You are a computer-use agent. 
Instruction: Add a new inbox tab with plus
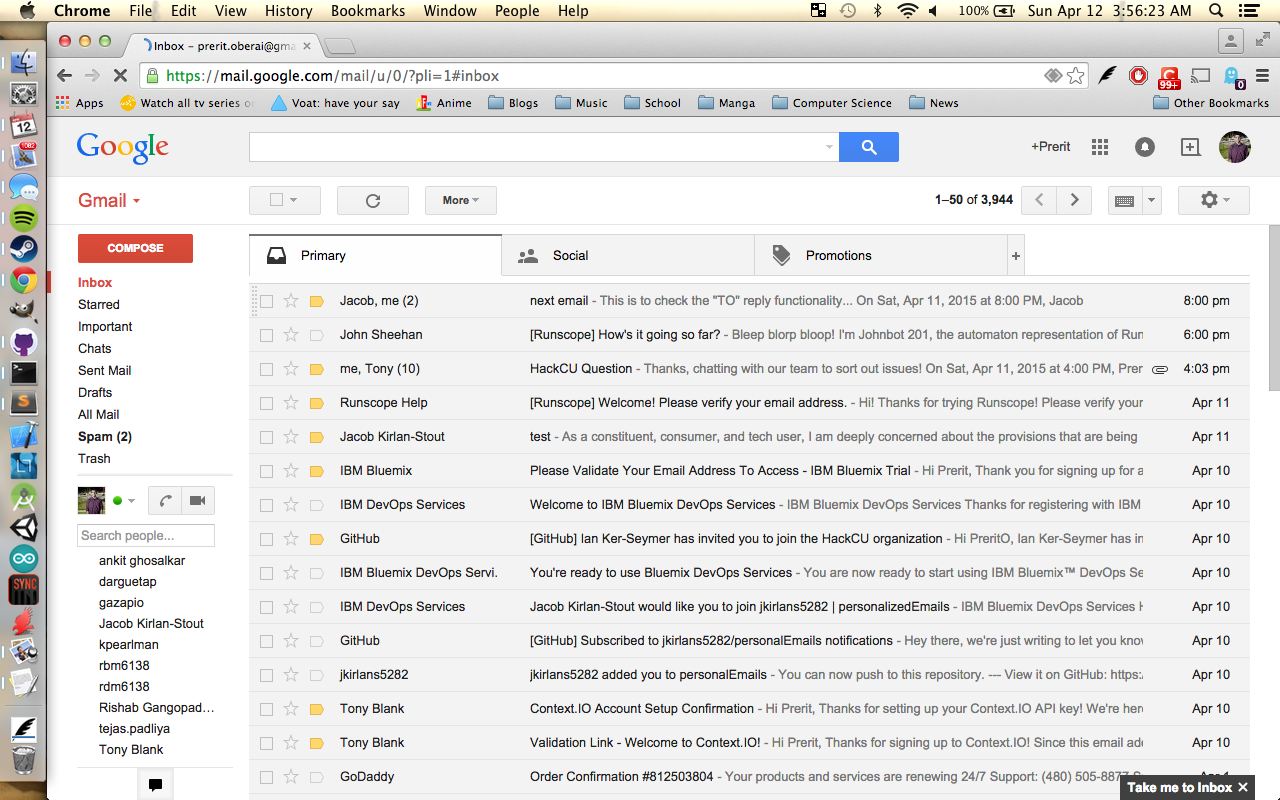click(x=1016, y=256)
